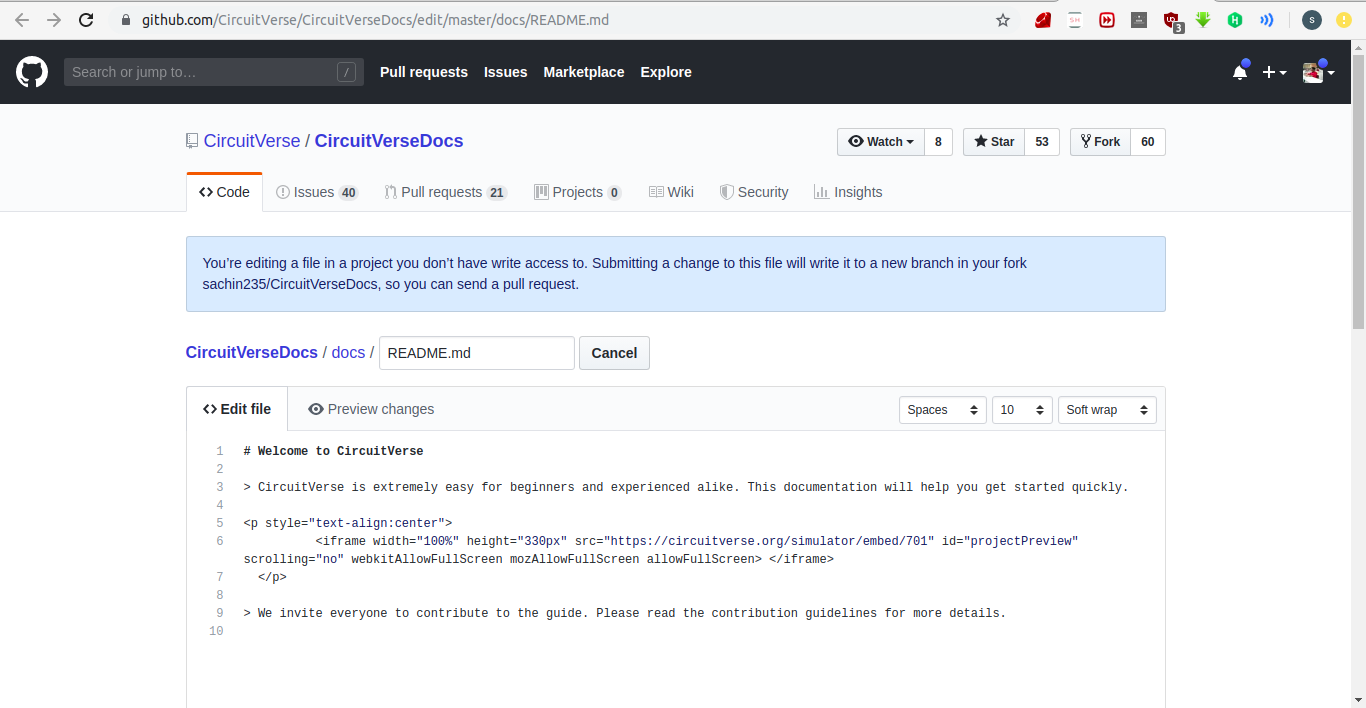1366x708 pixels.
Task: Click the site lock security icon
Action: [x=126, y=20]
